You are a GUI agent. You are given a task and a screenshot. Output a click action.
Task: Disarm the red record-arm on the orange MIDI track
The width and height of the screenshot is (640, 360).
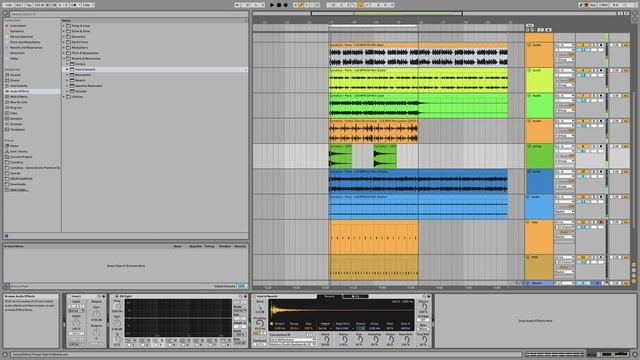pos(601,222)
